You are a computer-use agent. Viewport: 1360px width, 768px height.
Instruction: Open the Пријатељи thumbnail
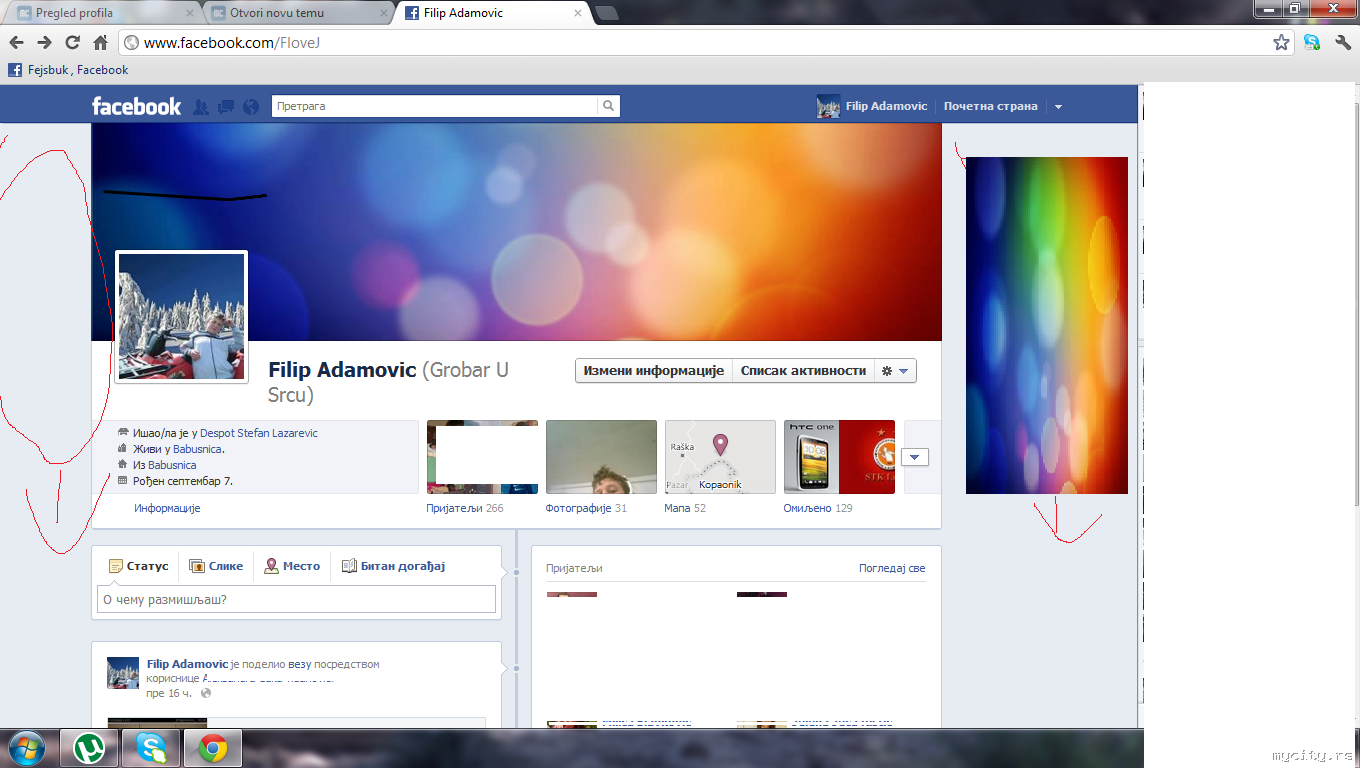482,457
